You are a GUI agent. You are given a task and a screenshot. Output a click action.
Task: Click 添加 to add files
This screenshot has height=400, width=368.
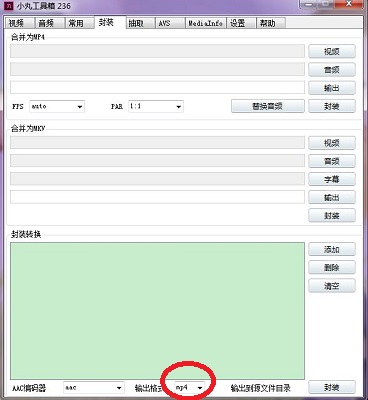click(x=332, y=249)
